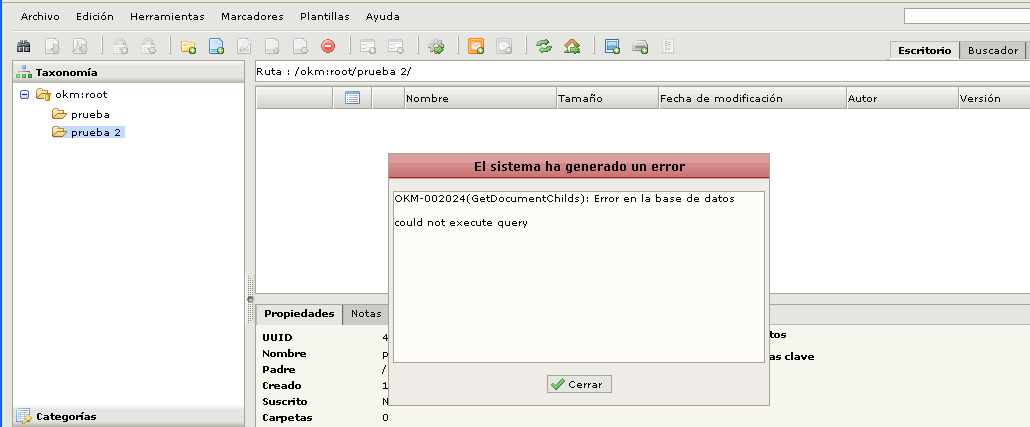Click the Create folder toolbar icon
This screenshot has width=1030, height=427.
pos(189,47)
